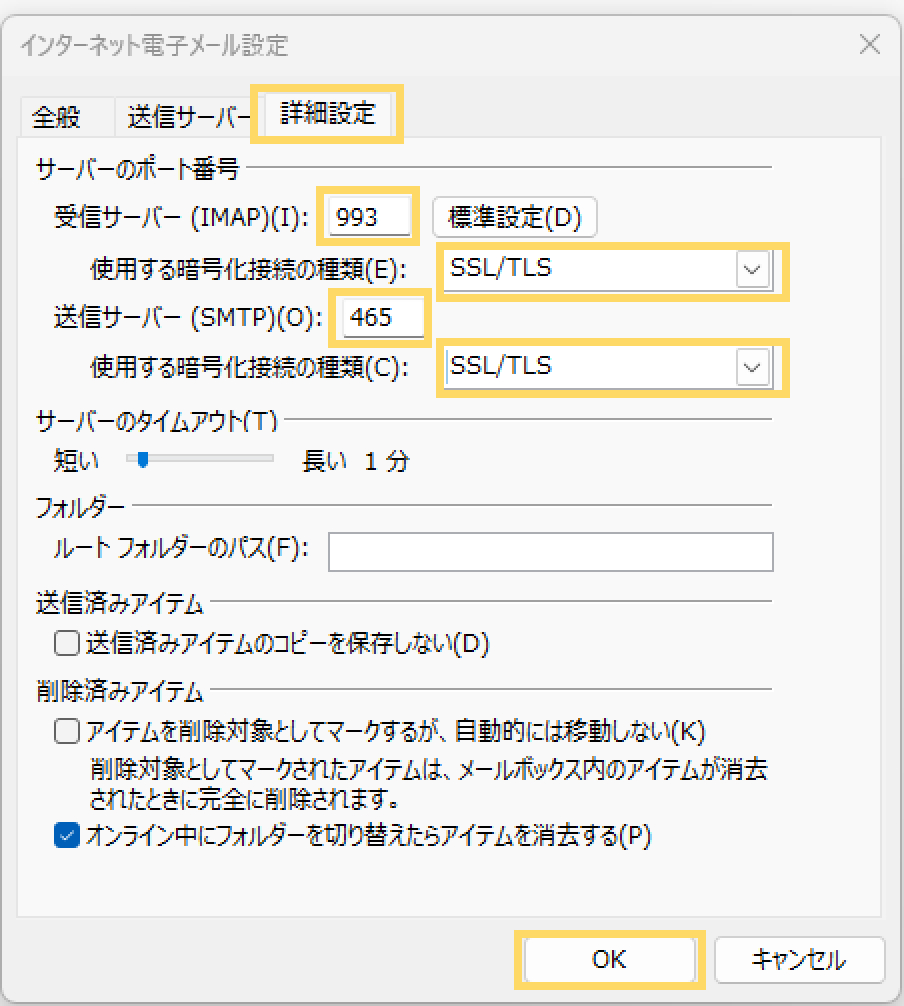Check アイテムを削除対象としてマークする option
Viewport: 904px width, 1006px height.
click(x=67, y=732)
